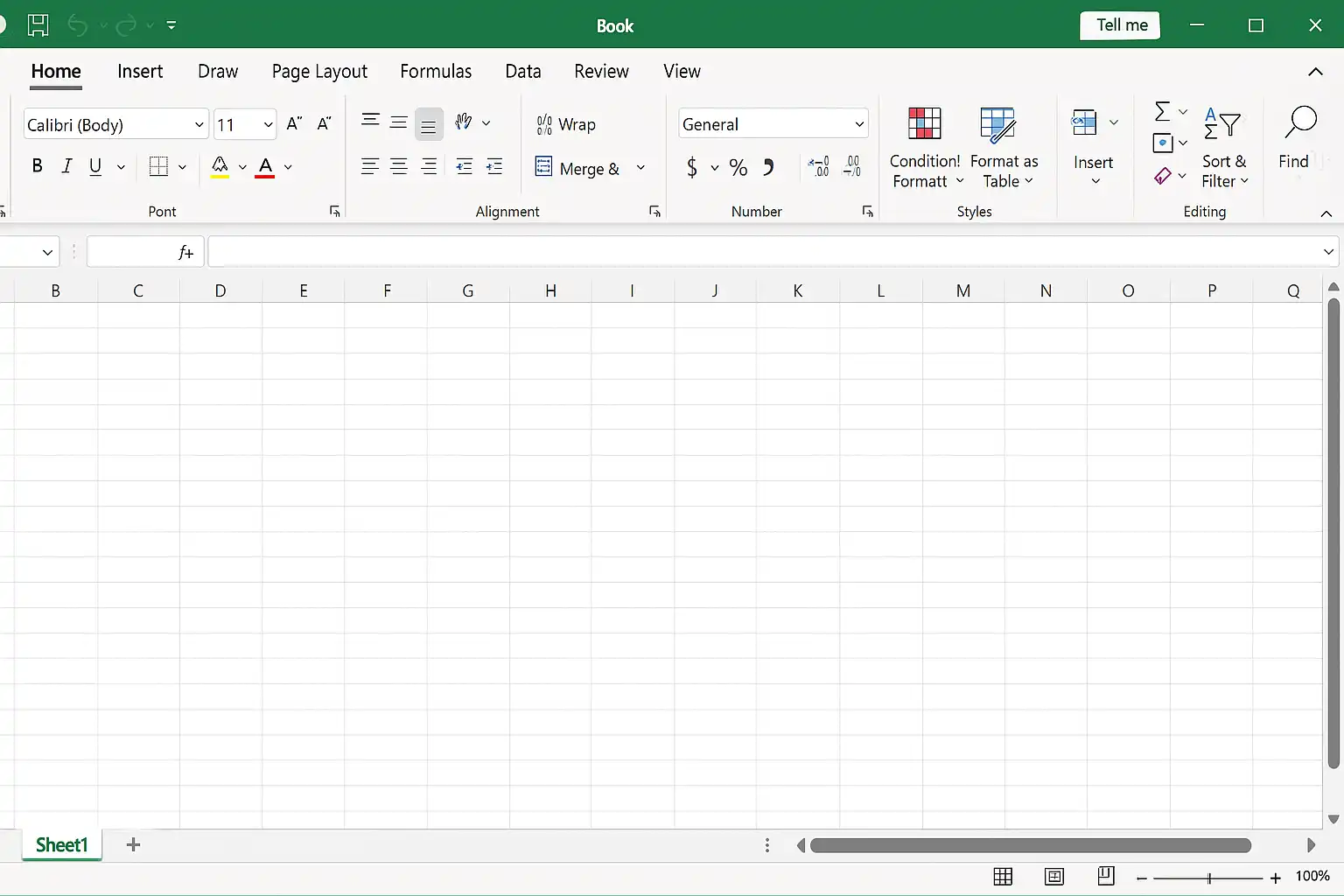Click the percent style icon
The height and width of the screenshot is (896, 1344).
(738, 167)
